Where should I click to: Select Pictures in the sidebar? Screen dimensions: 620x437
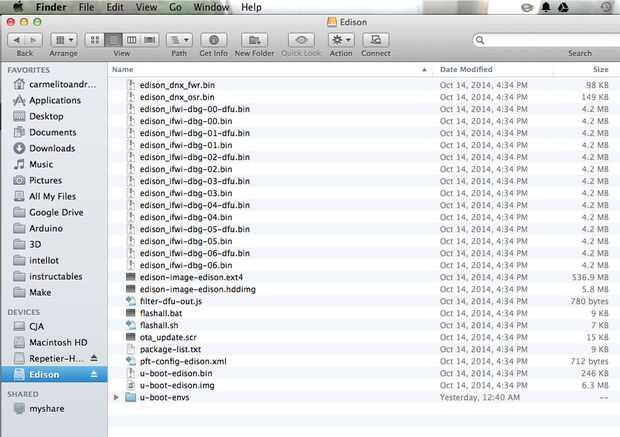tap(54, 180)
